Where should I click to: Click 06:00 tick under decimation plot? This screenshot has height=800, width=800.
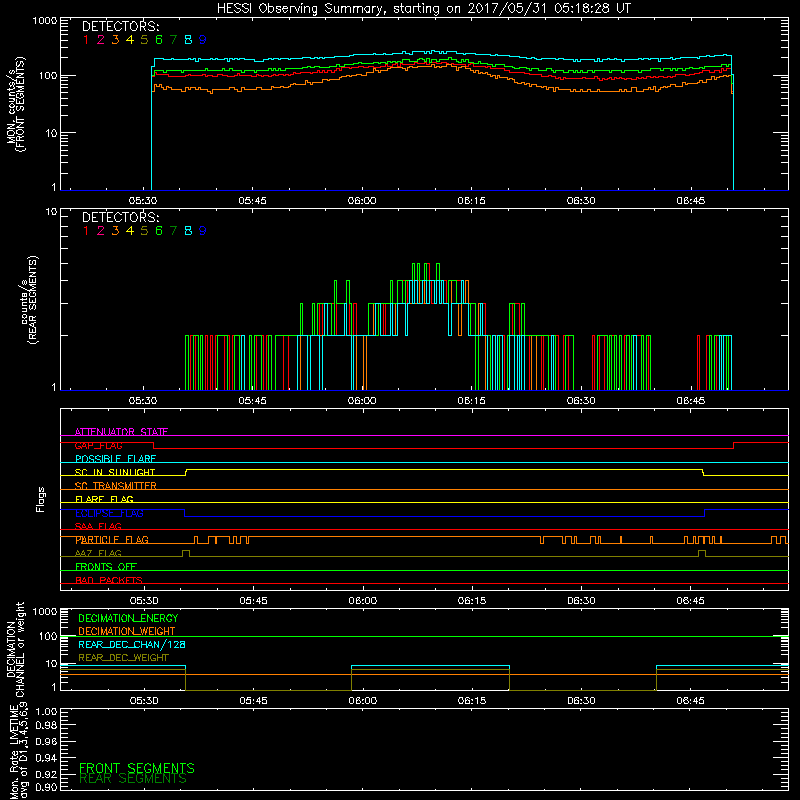pos(363,701)
